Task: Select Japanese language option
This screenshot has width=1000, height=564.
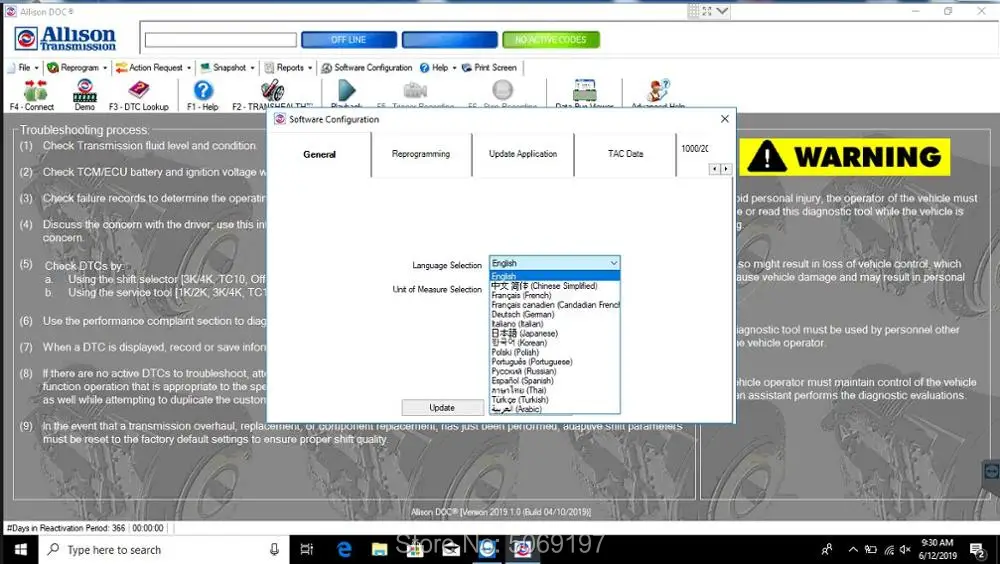Action: [x=554, y=333]
